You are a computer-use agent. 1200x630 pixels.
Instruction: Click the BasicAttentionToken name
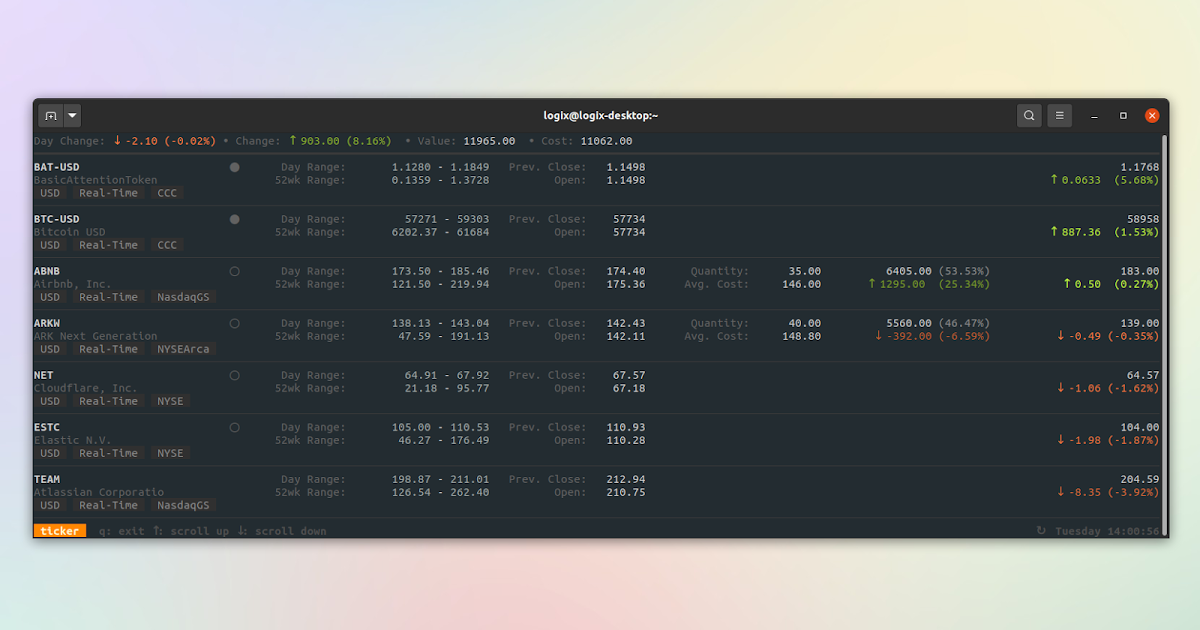click(96, 180)
